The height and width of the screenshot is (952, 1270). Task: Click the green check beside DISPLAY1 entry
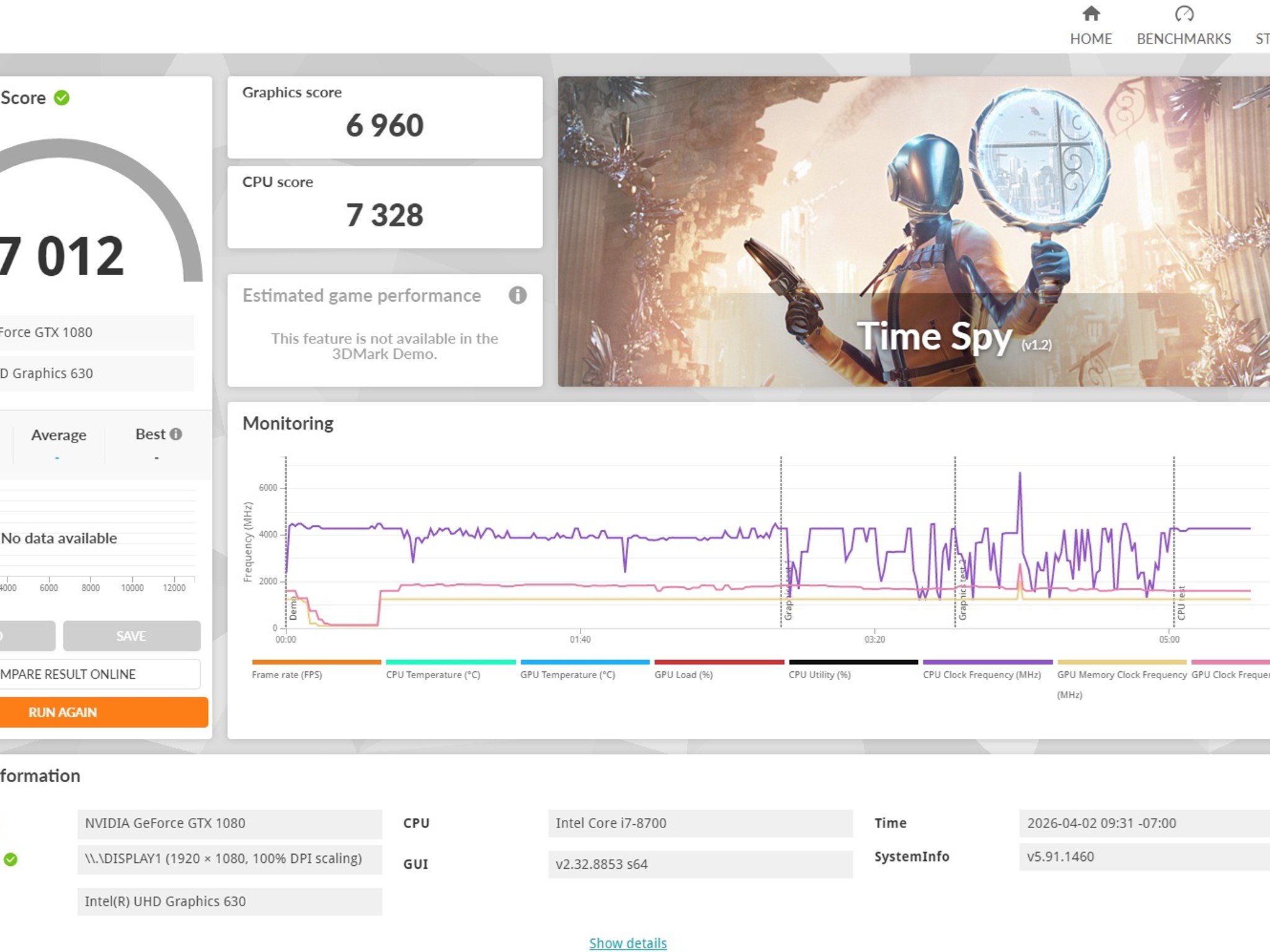coord(11,859)
